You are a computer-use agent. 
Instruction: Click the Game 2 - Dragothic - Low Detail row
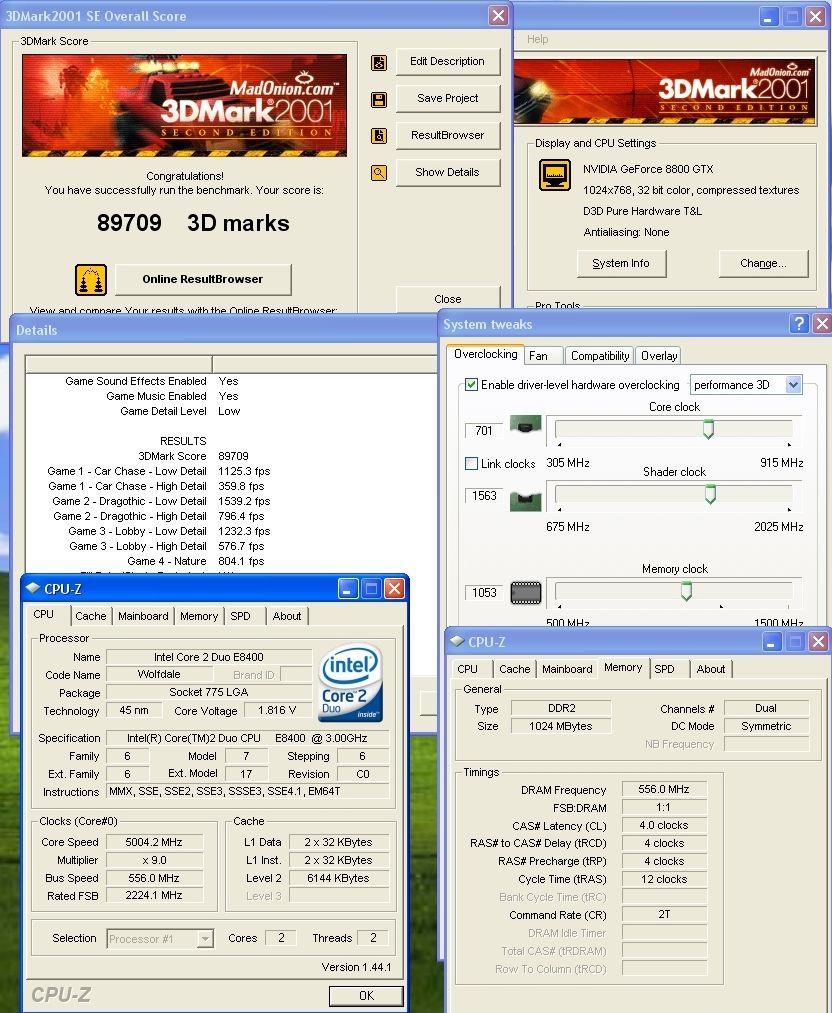(x=231, y=501)
